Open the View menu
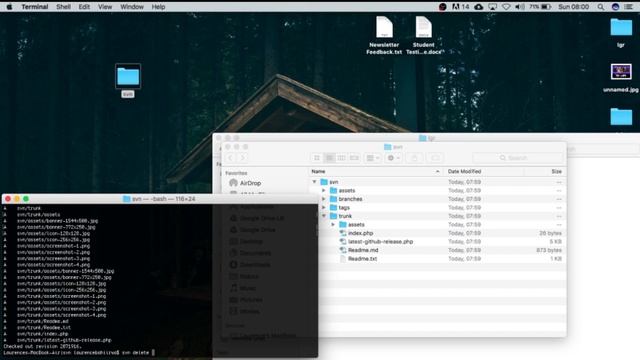Viewport: 640px width, 360px height. [104, 7]
